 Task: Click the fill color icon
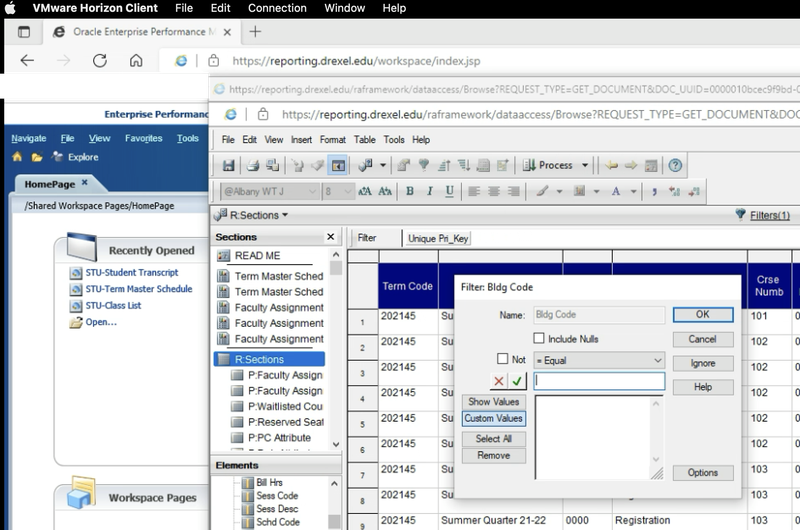coord(579,191)
